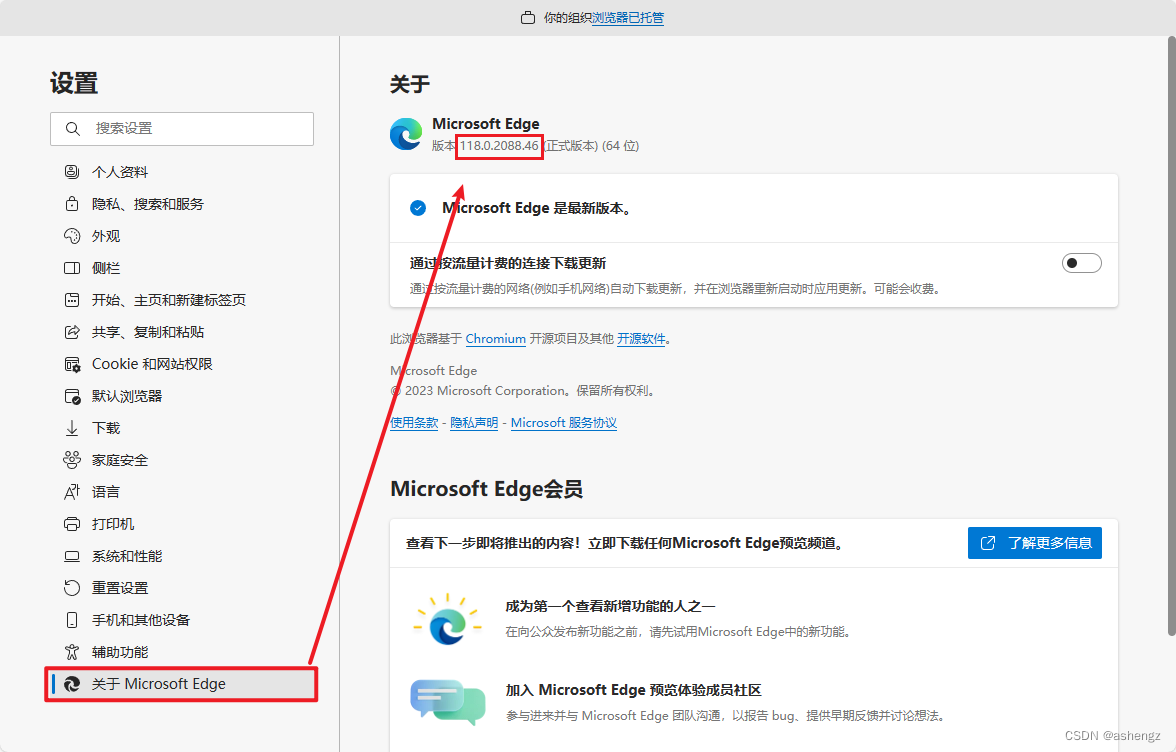Click the blue checkmark up-to-date icon
Viewport: 1176px width, 752px height.
tap(418, 208)
